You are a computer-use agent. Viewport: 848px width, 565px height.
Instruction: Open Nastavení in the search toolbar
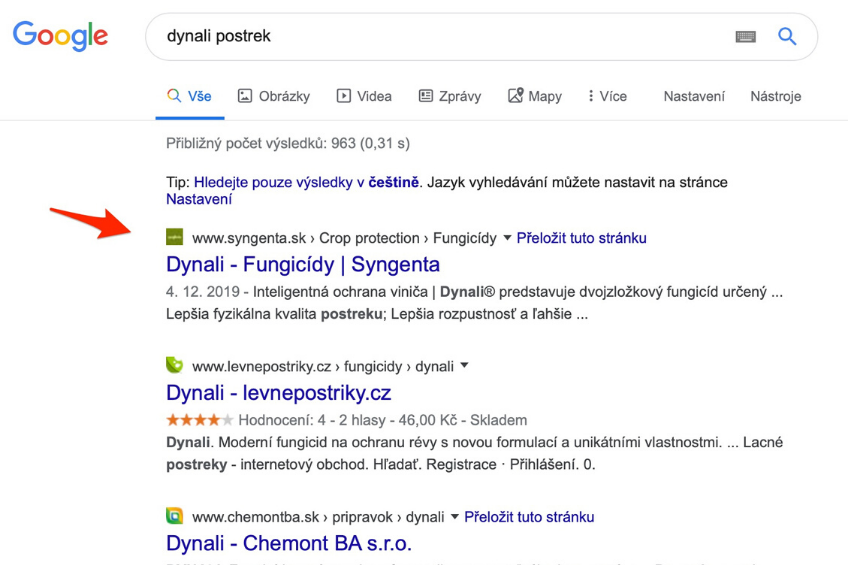point(694,96)
